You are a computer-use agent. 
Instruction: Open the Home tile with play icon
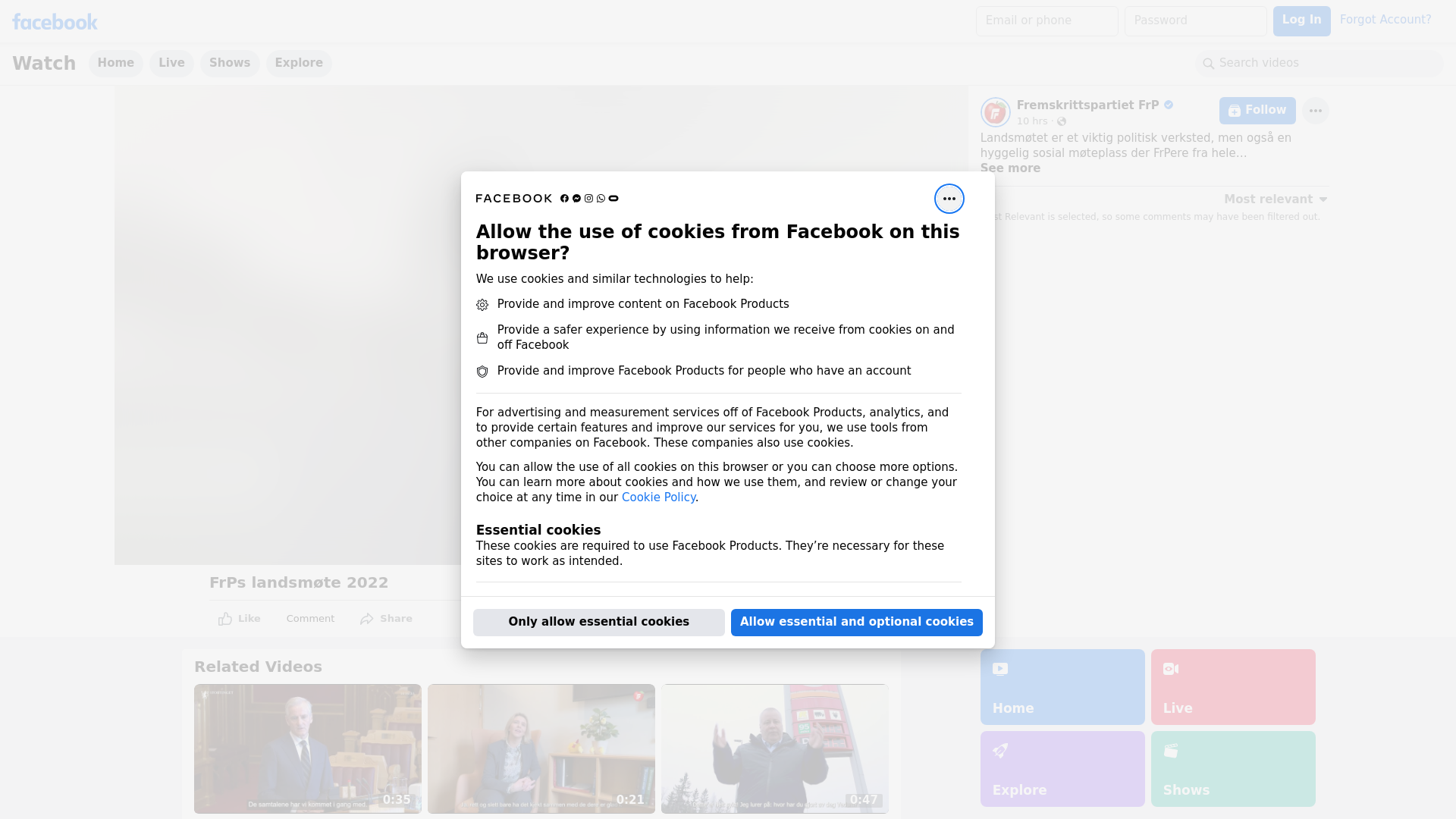pos(1062,686)
